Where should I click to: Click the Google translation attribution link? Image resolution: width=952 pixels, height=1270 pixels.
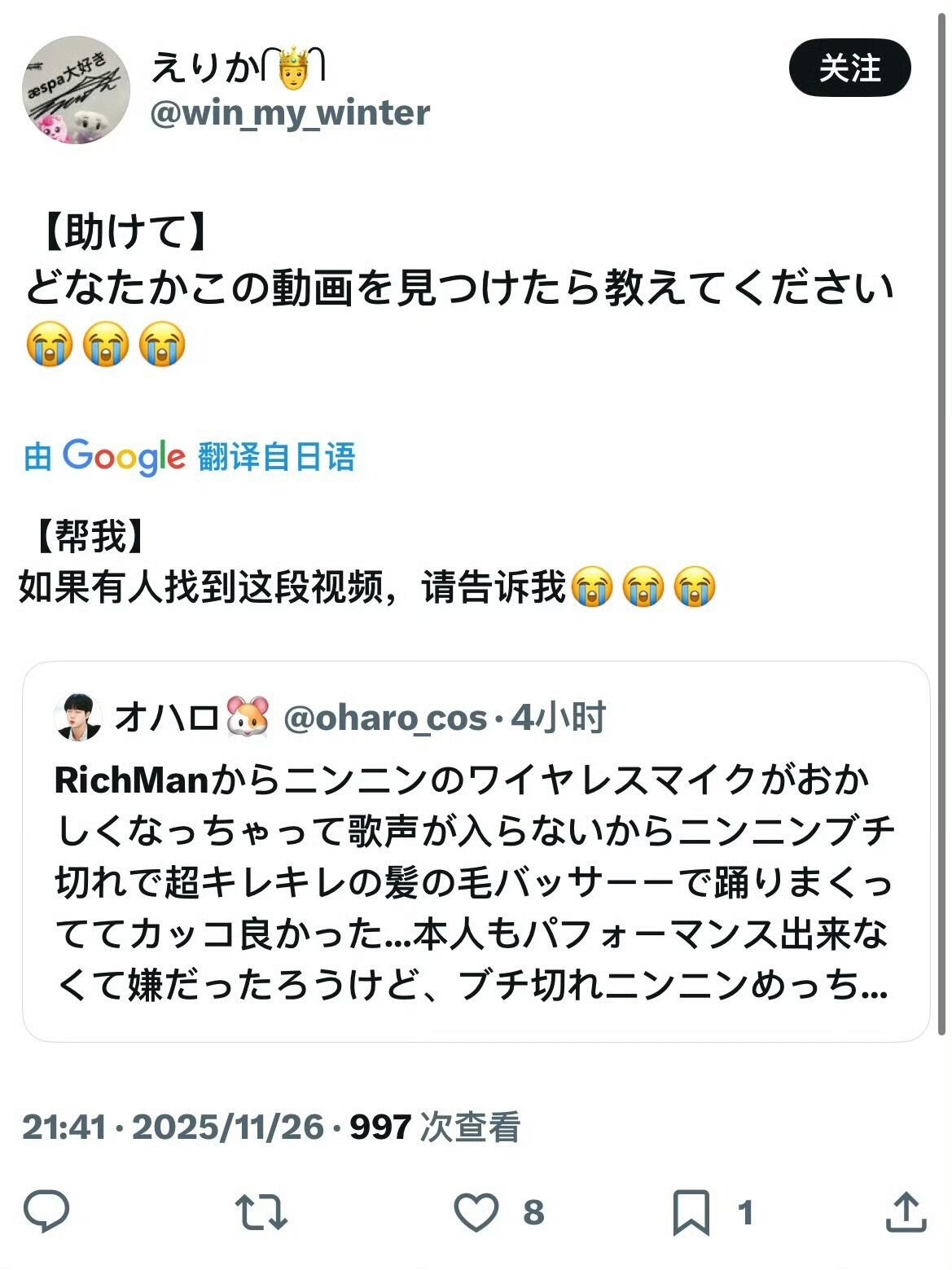point(189,456)
